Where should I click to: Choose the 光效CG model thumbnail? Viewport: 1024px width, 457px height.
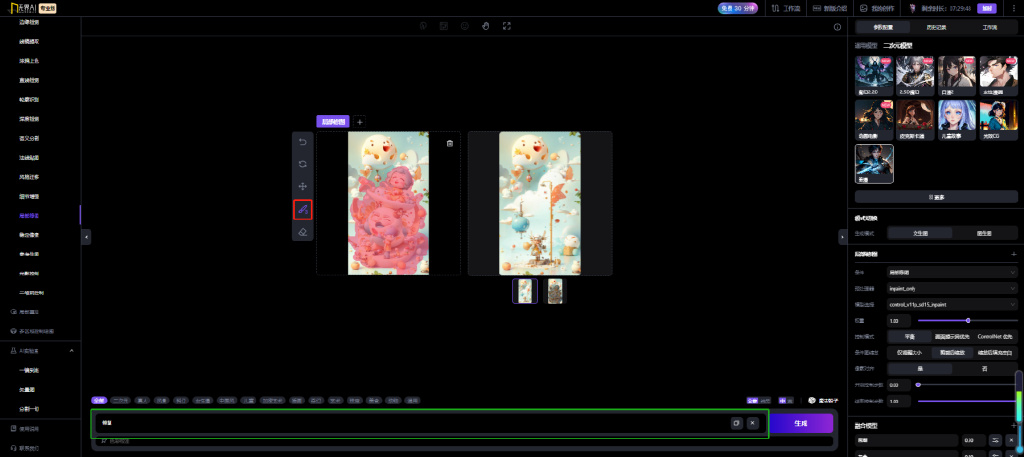[x=999, y=119]
